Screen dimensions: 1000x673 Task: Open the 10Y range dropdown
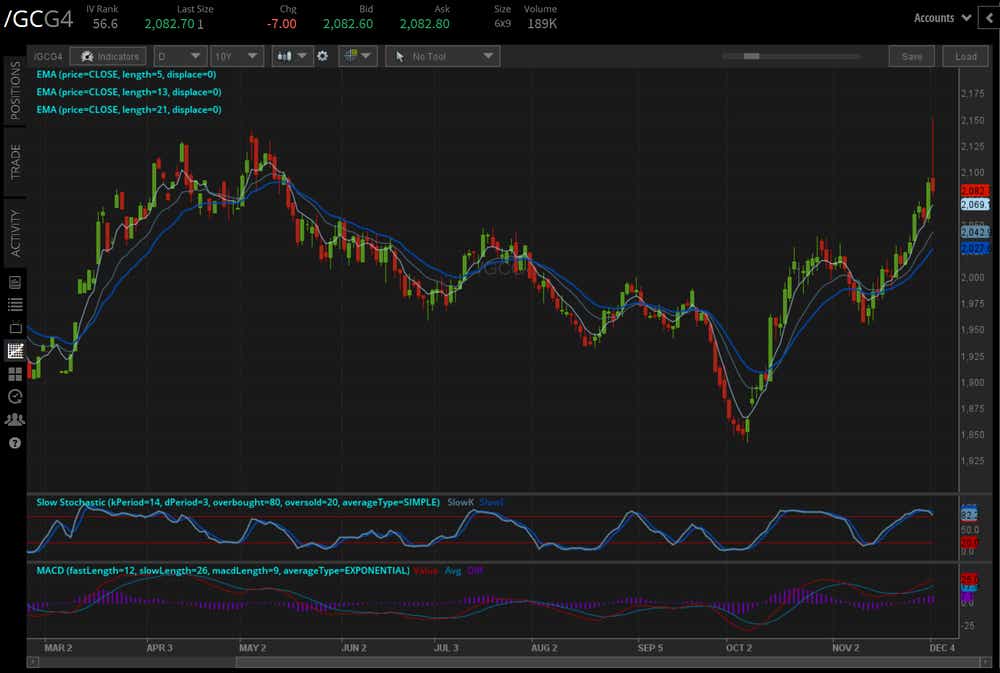click(236, 56)
